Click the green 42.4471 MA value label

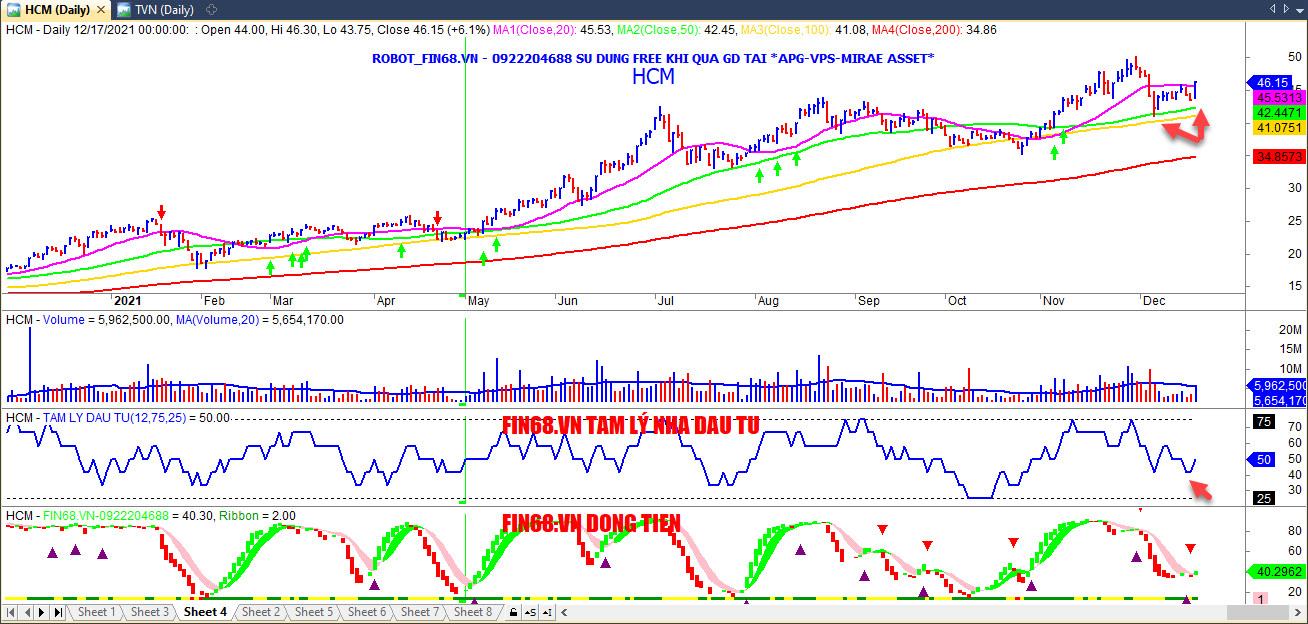[1278, 113]
